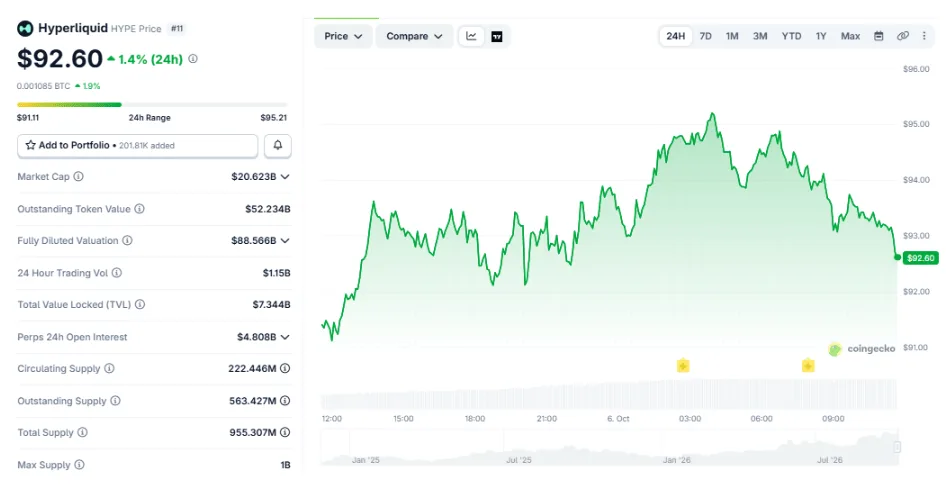Click the price alert bell icon

coord(278,145)
